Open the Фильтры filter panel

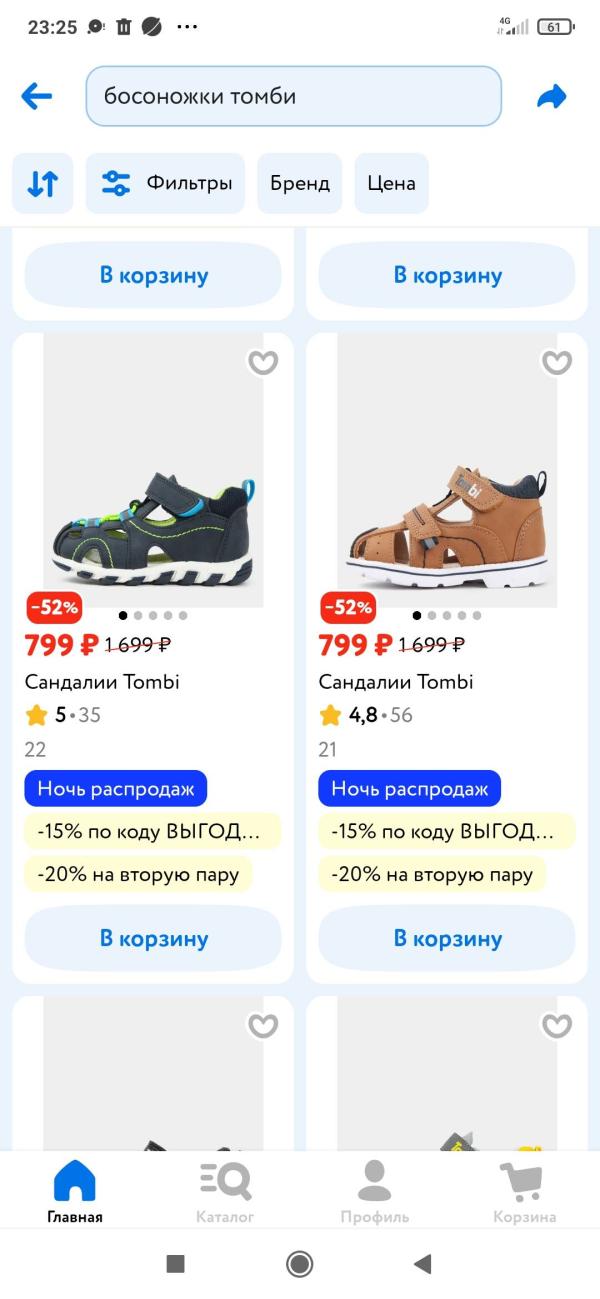[x=165, y=183]
